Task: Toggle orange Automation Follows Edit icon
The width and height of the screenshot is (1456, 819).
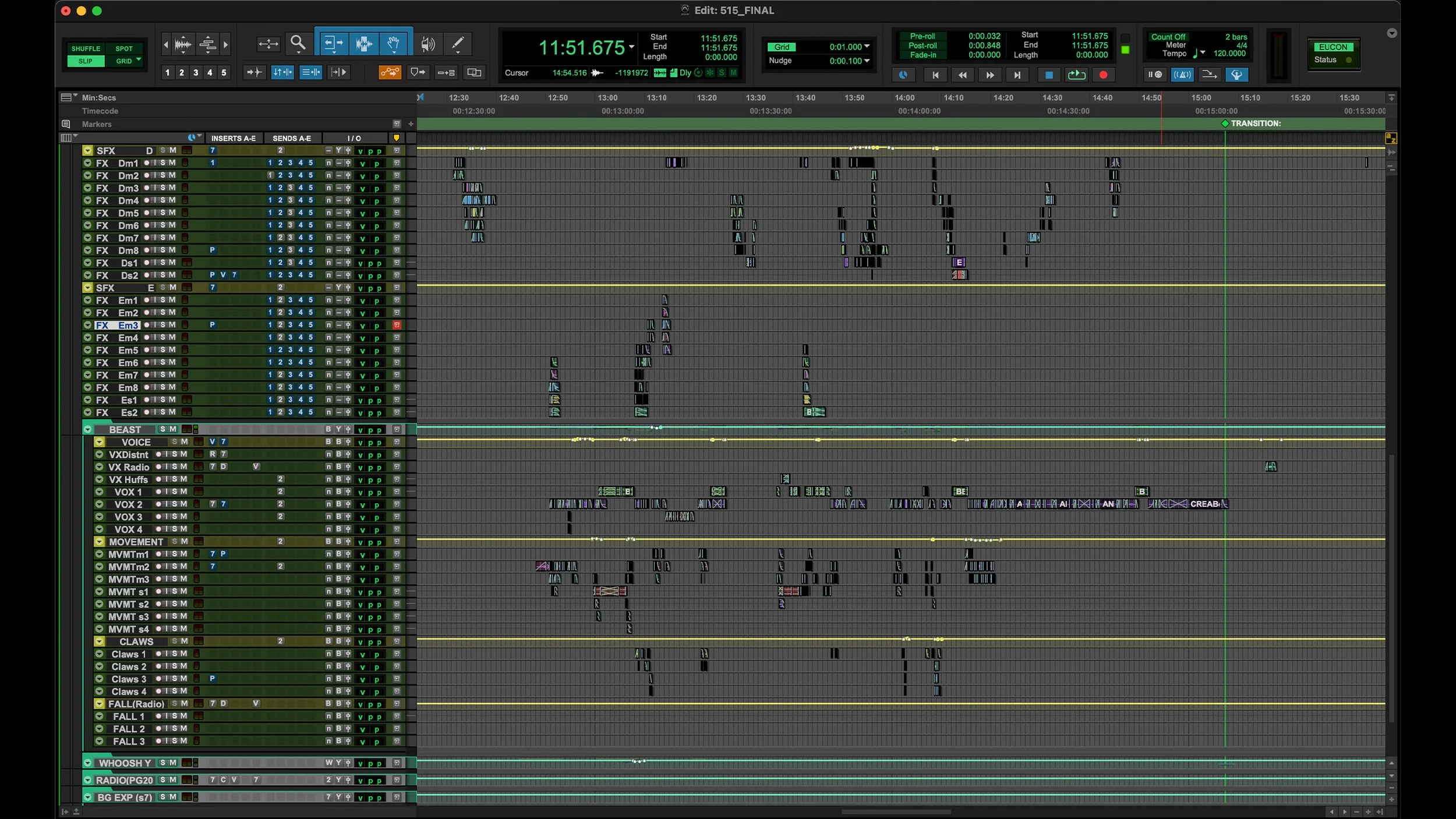Action: click(x=390, y=72)
